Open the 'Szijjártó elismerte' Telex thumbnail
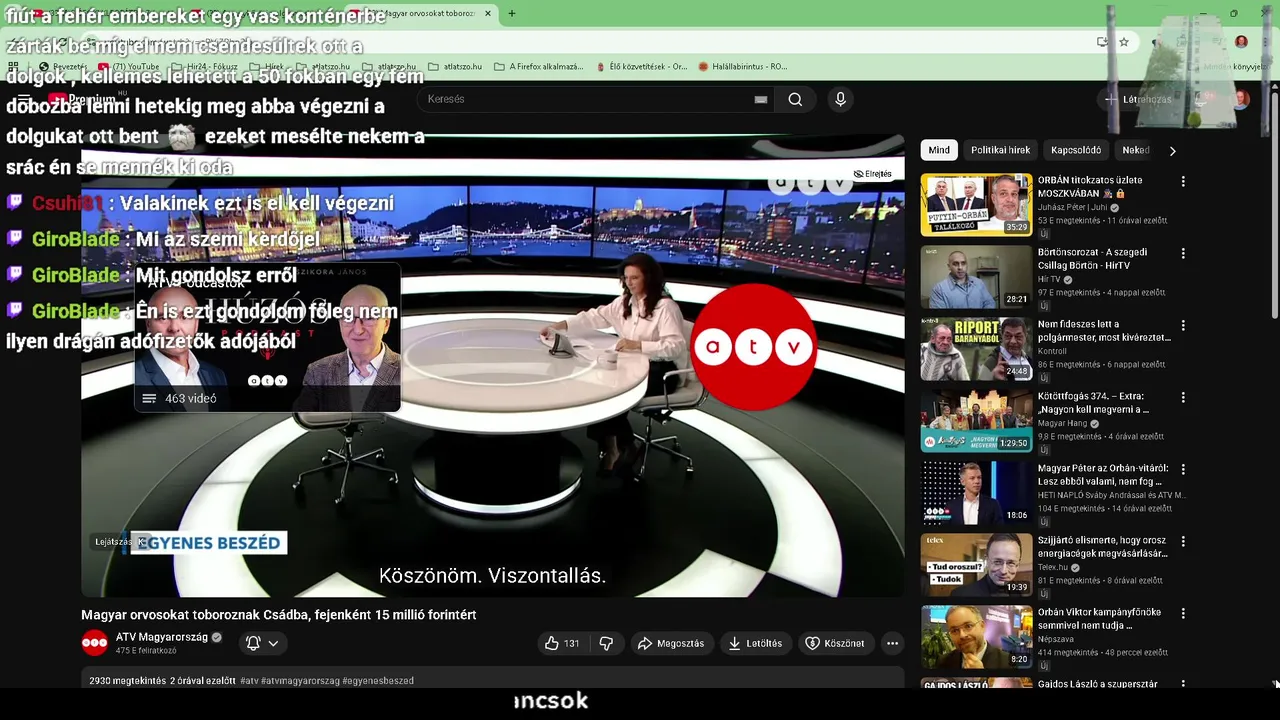1280x720 pixels. coord(976,565)
